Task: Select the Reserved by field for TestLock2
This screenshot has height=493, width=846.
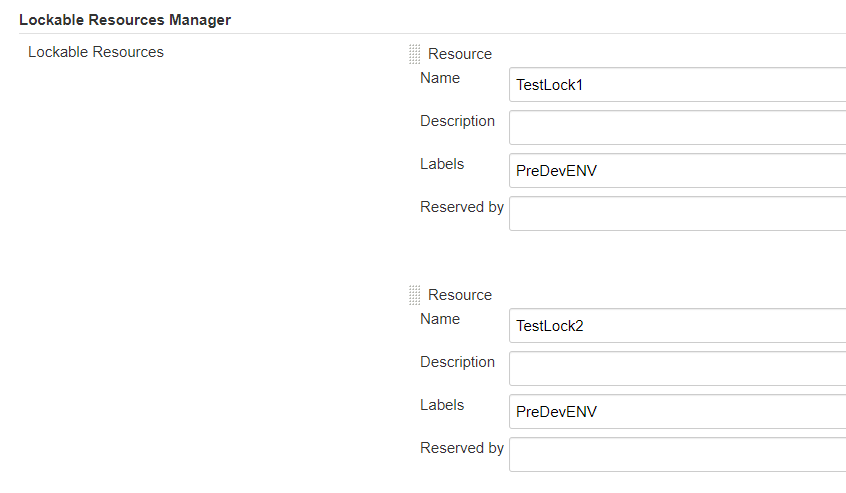Action: click(x=677, y=455)
